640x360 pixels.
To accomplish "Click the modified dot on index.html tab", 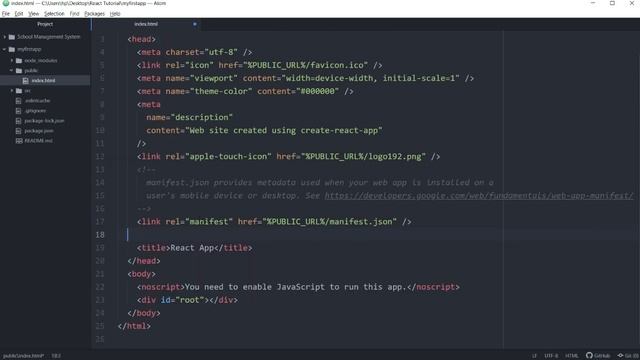I will coord(195,24).
